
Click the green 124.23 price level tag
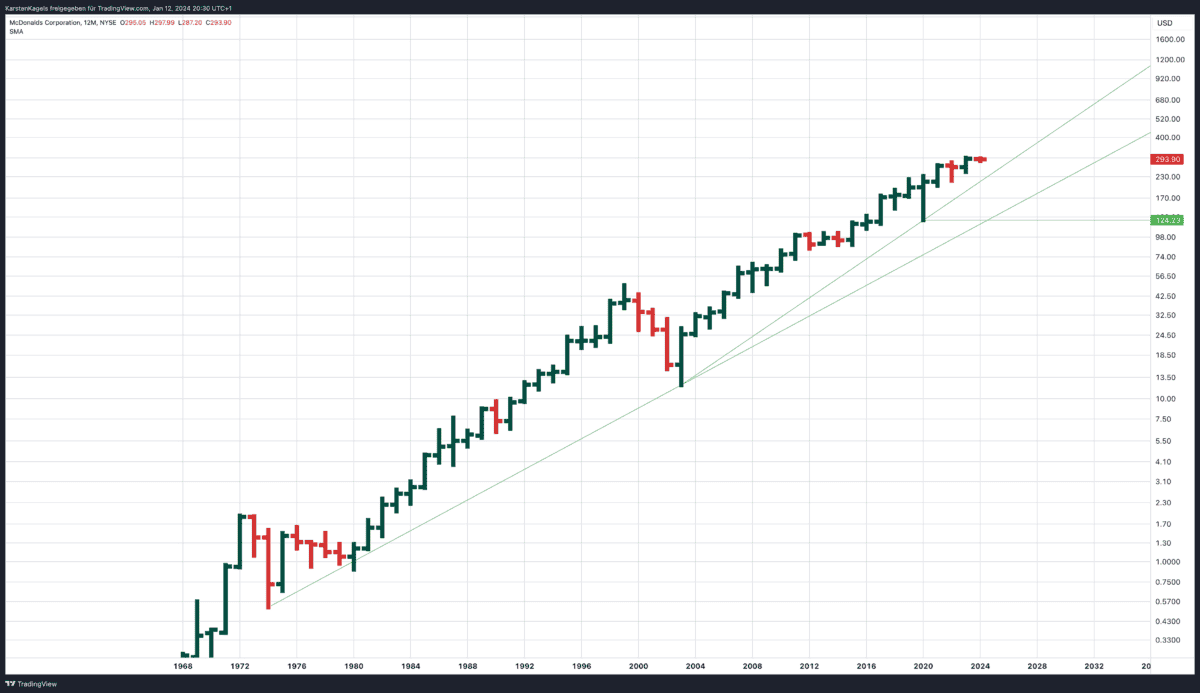(1168, 220)
